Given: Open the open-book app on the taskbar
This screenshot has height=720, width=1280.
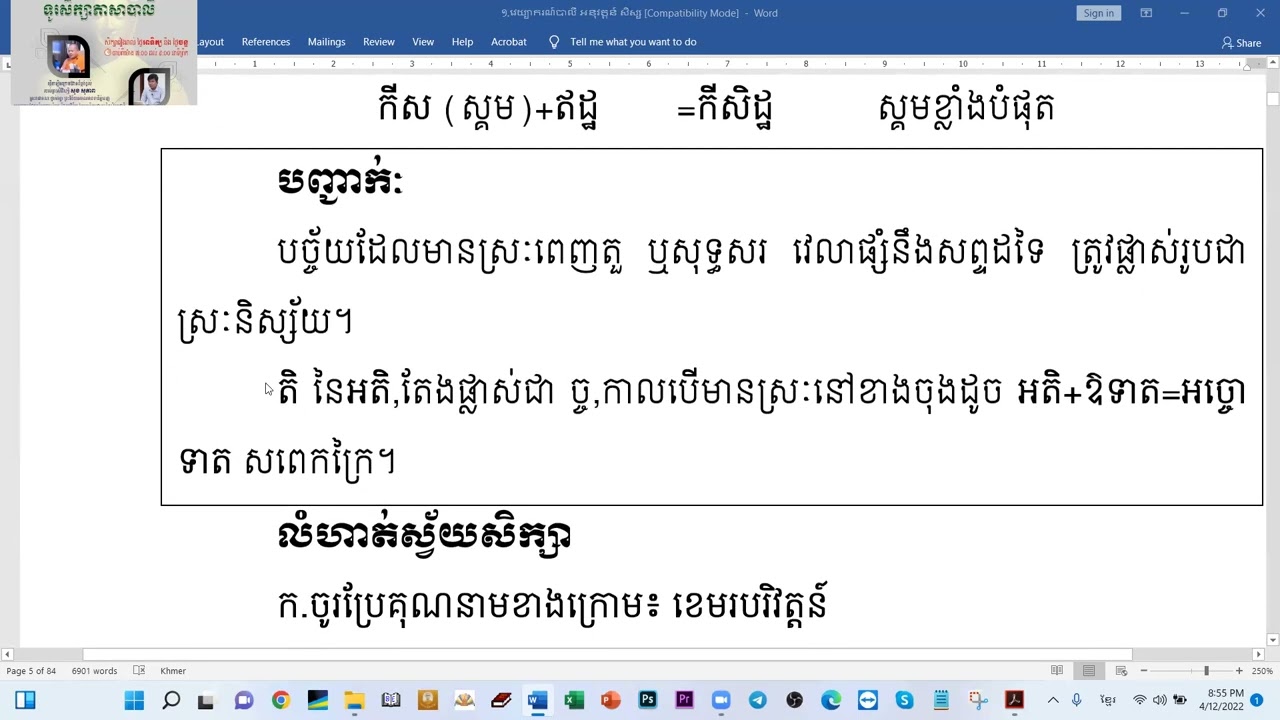Looking at the screenshot, I should (391, 700).
